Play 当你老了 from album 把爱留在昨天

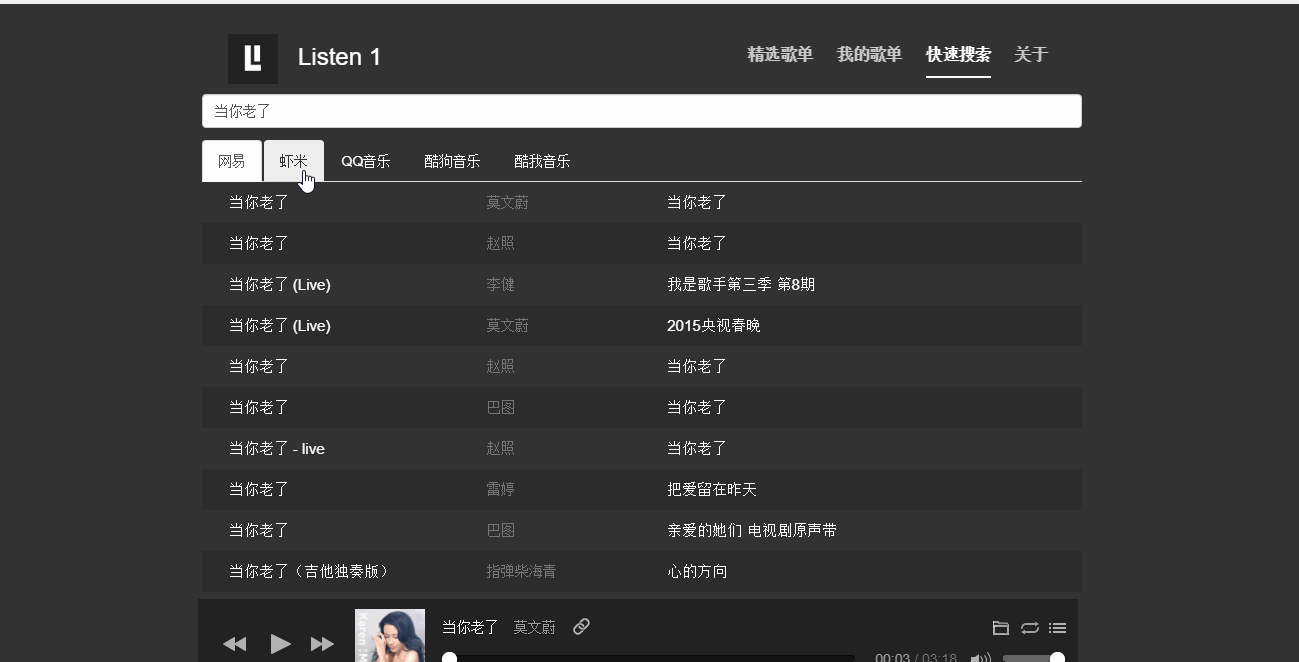pyautogui.click(x=259, y=490)
